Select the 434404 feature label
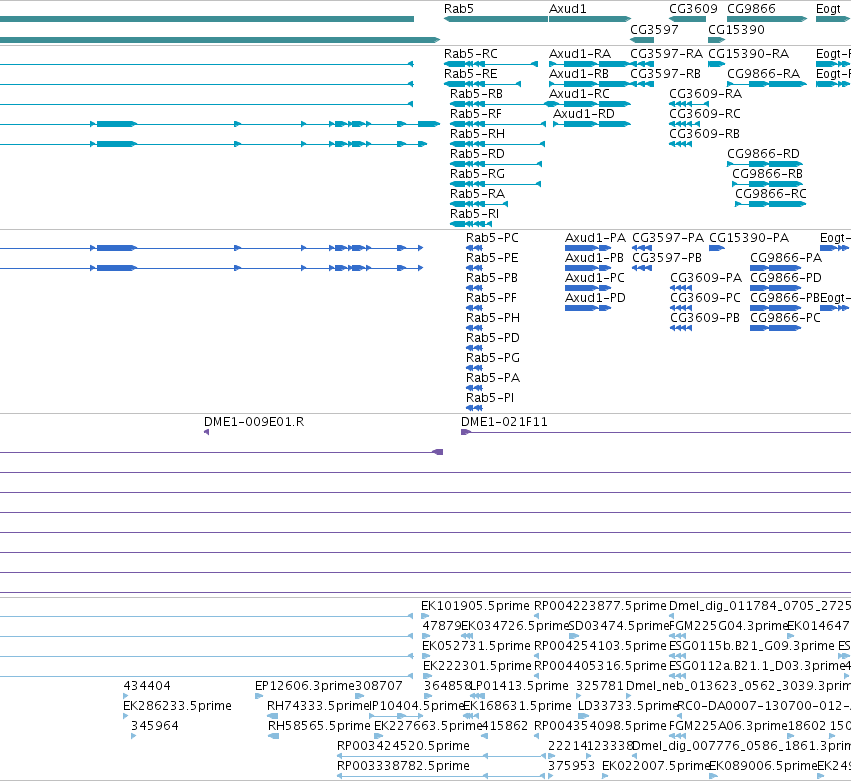 (x=147, y=686)
